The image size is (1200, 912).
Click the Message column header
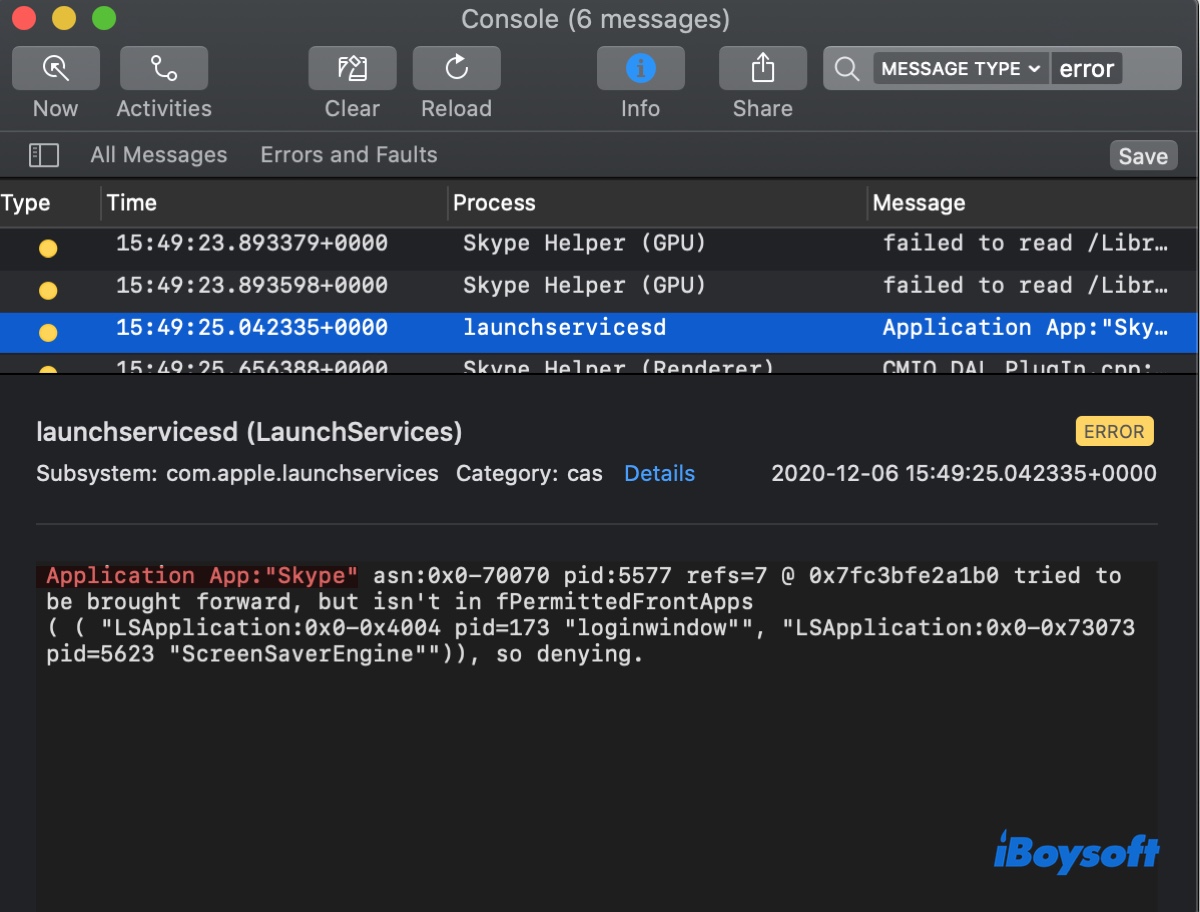coord(918,203)
